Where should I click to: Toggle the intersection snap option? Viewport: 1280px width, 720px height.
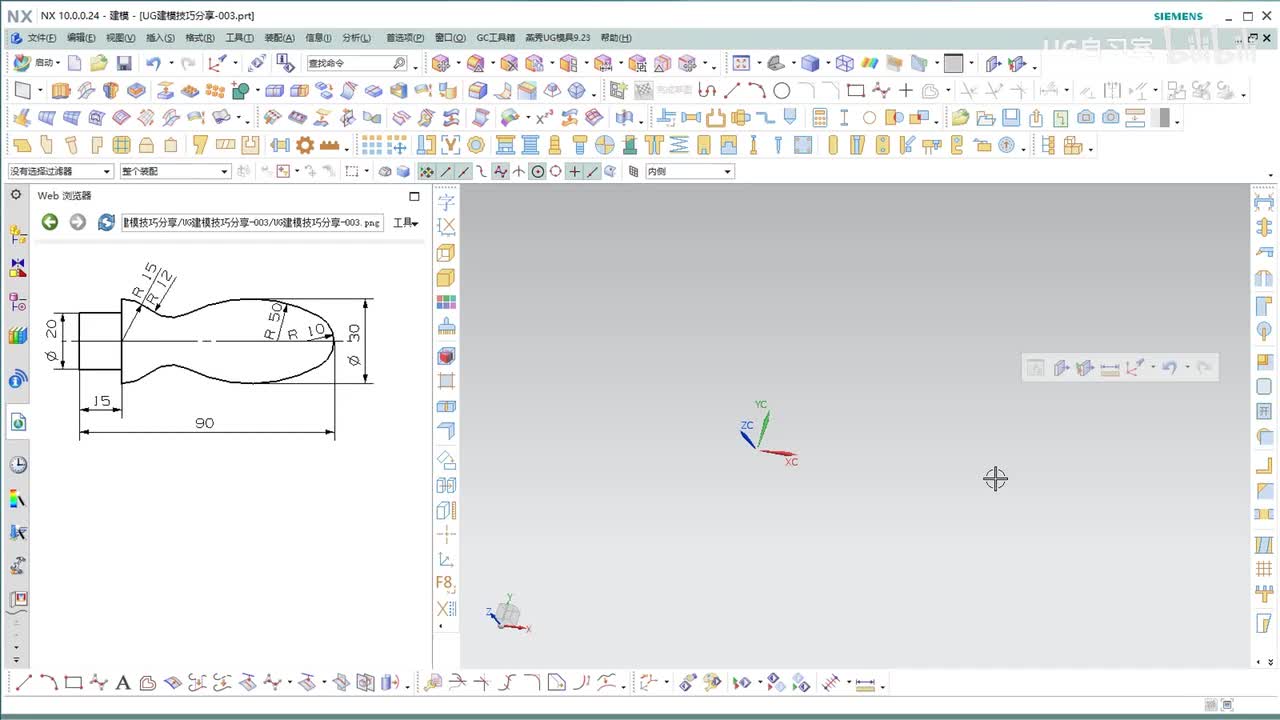point(519,171)
